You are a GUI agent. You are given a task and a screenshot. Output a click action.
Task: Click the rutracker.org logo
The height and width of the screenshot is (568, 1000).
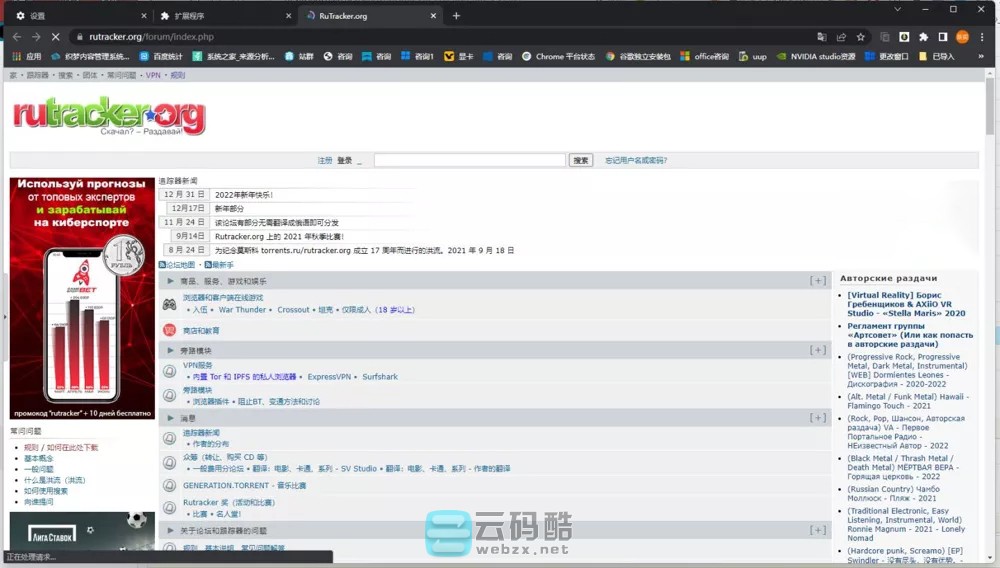point(109,117)
